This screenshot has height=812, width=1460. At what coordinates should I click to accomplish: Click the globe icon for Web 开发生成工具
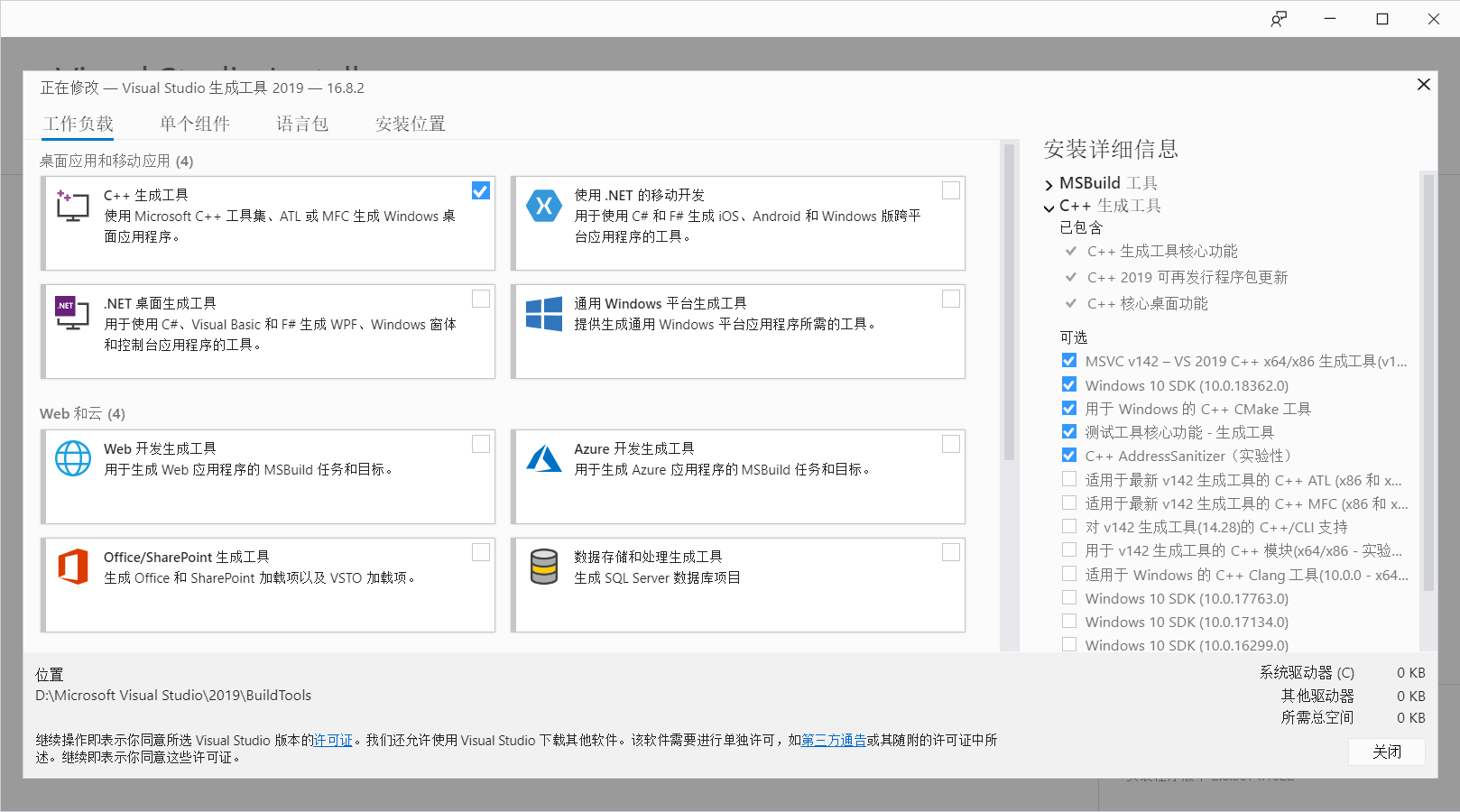72,458
